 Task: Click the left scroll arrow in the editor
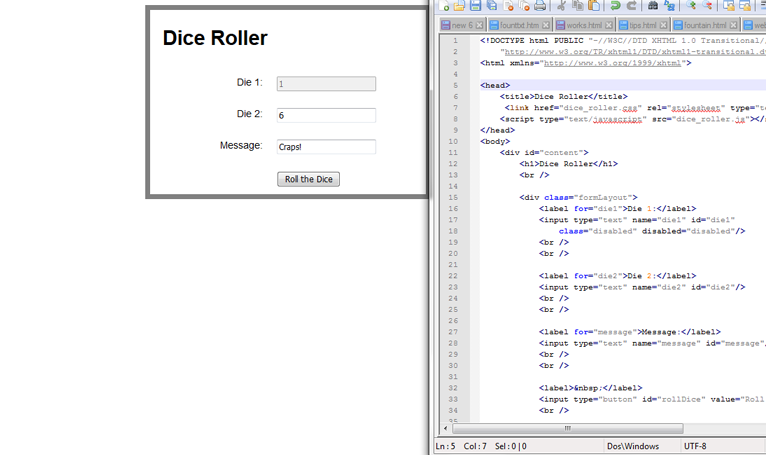445,428
